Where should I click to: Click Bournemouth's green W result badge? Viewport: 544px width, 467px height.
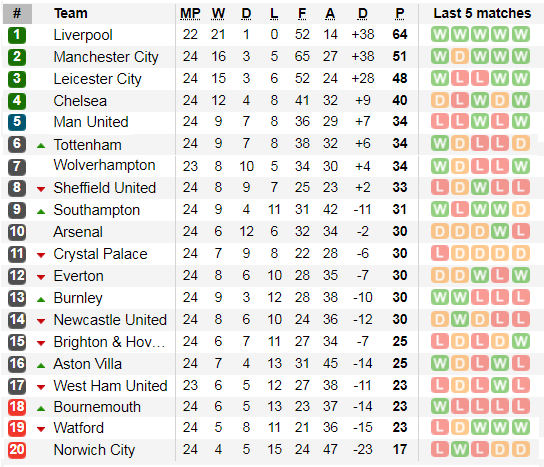440,407
